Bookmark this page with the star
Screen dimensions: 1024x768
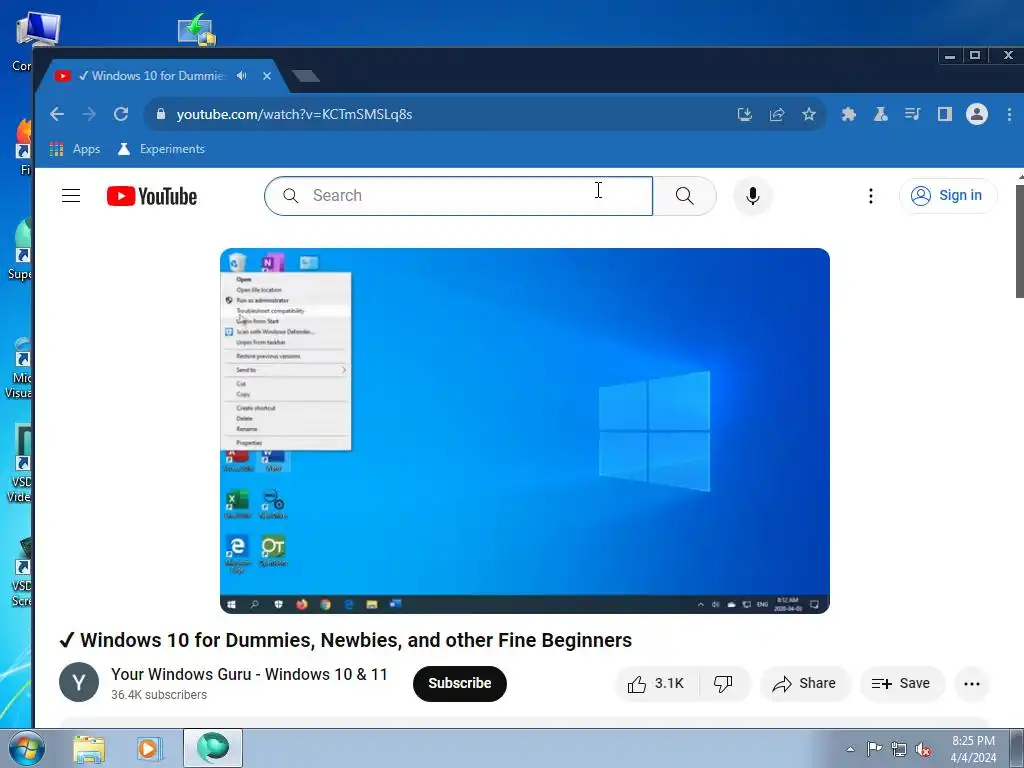coord(808,115)
